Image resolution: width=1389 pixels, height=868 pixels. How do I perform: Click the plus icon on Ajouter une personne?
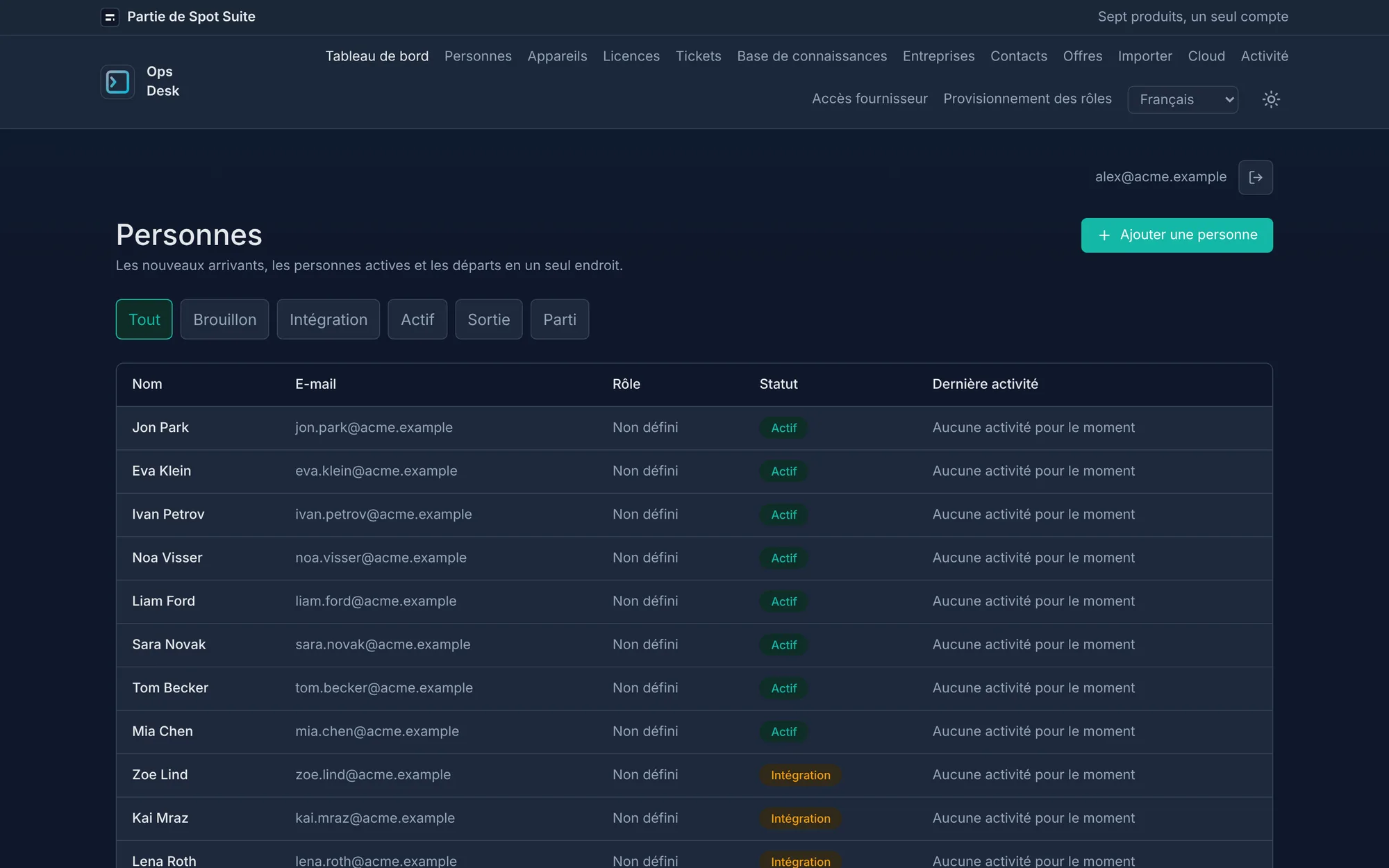pyautogui.click(x=1104, y=235)
